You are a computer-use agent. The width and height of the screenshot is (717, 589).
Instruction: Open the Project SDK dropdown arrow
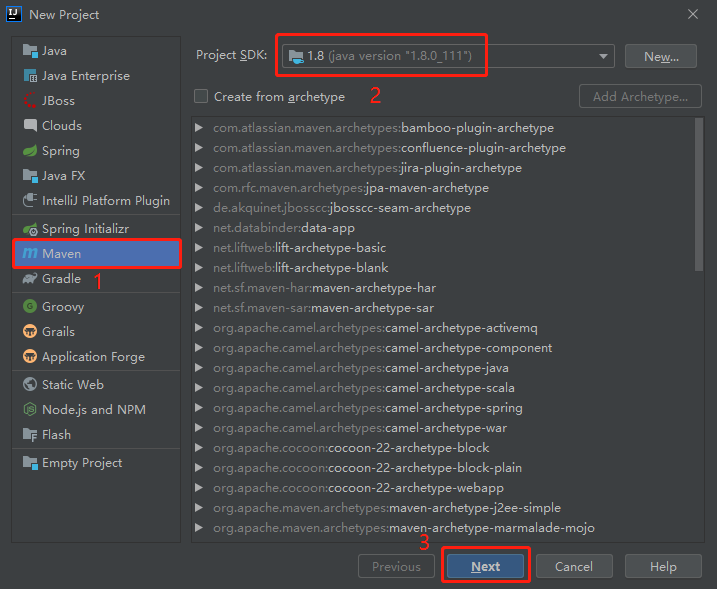click(x=603, y=56)
